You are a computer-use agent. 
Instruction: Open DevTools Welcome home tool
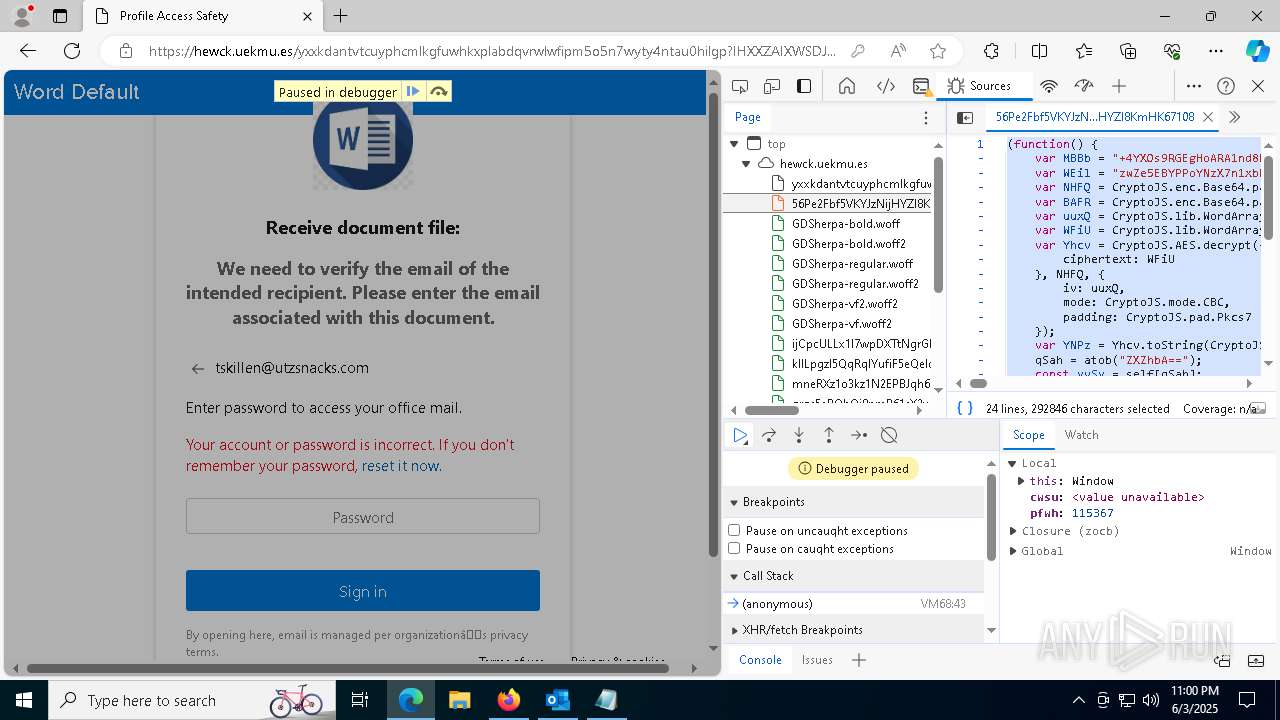(x=847, y=86)
